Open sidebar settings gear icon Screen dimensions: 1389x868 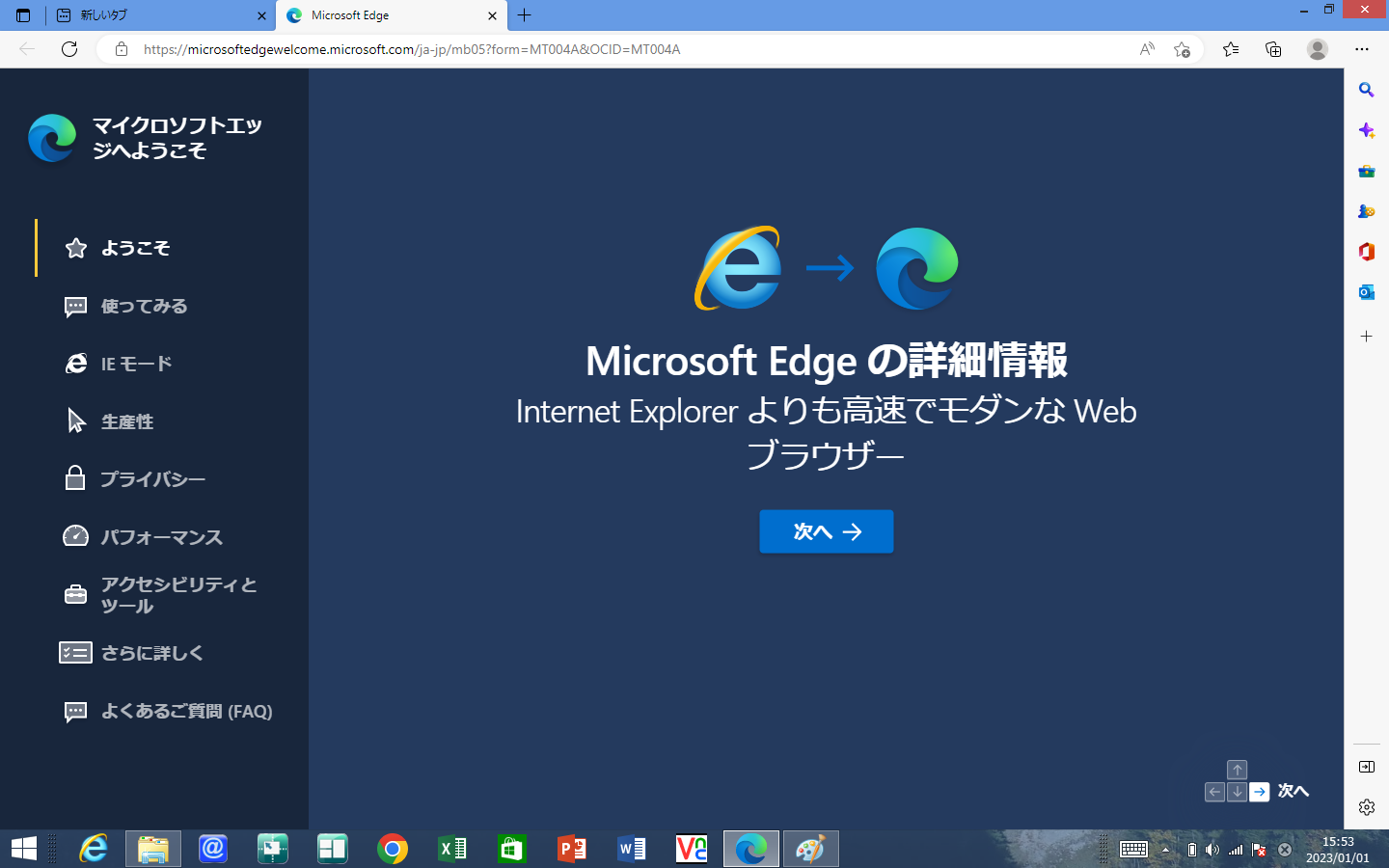pyautogui.click(x=1366, y=807)
